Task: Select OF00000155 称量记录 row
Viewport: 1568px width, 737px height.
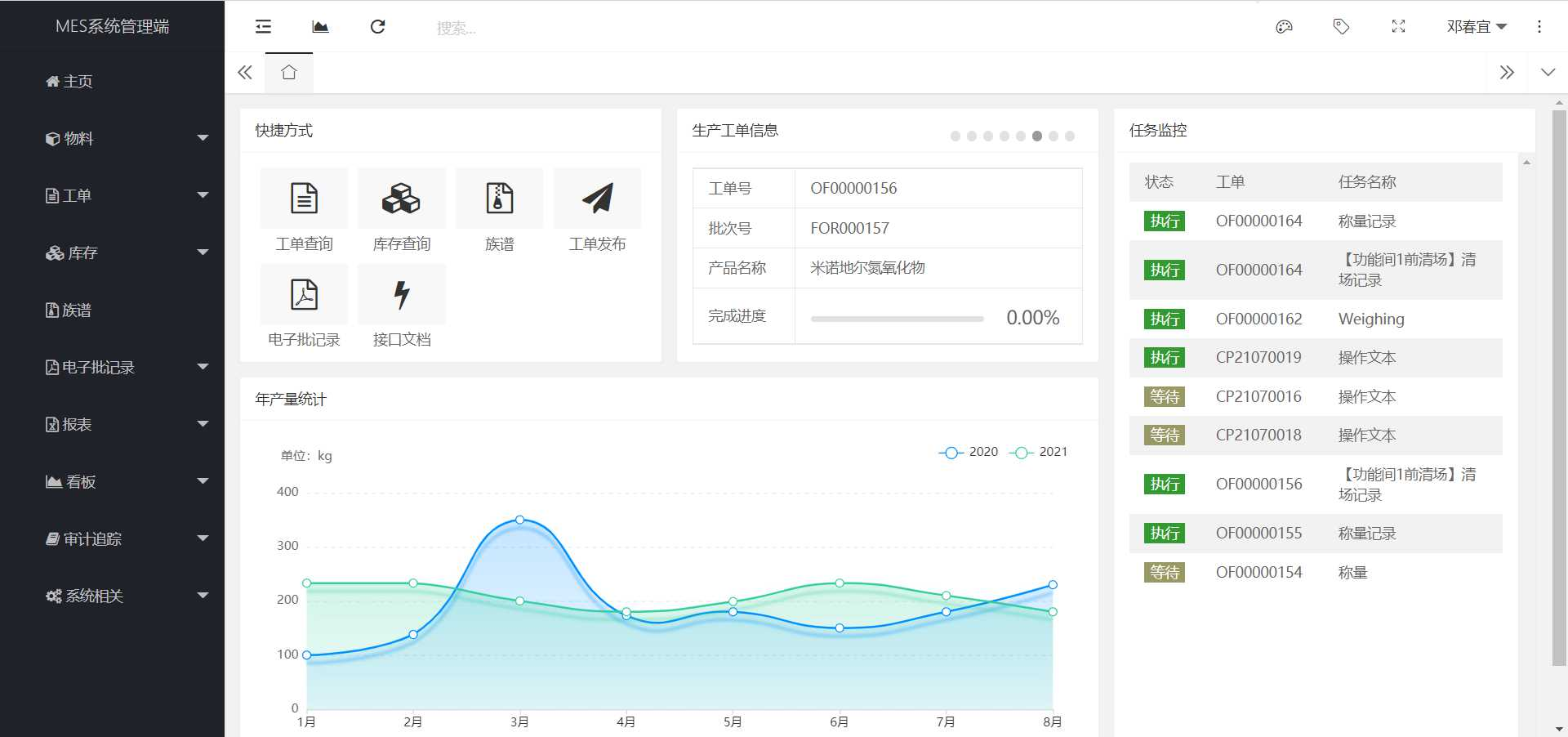Action: pos(1316,534)
